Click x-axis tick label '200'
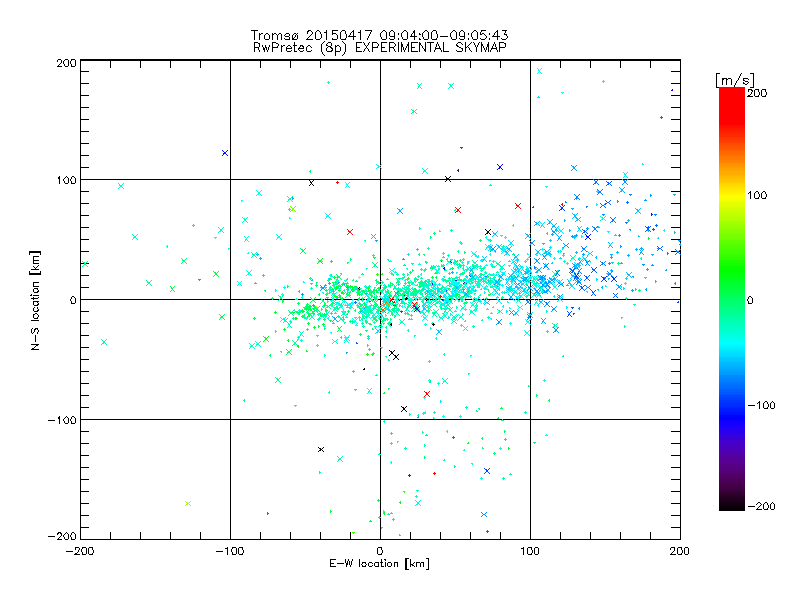 click(680, 551)
